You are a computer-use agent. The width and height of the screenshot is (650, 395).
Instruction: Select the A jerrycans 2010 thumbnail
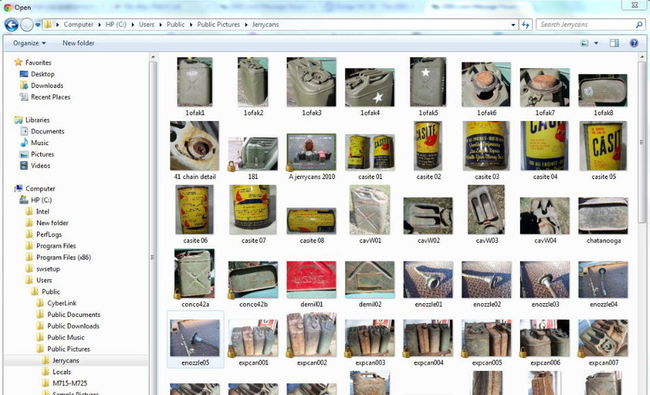point(311,152)
